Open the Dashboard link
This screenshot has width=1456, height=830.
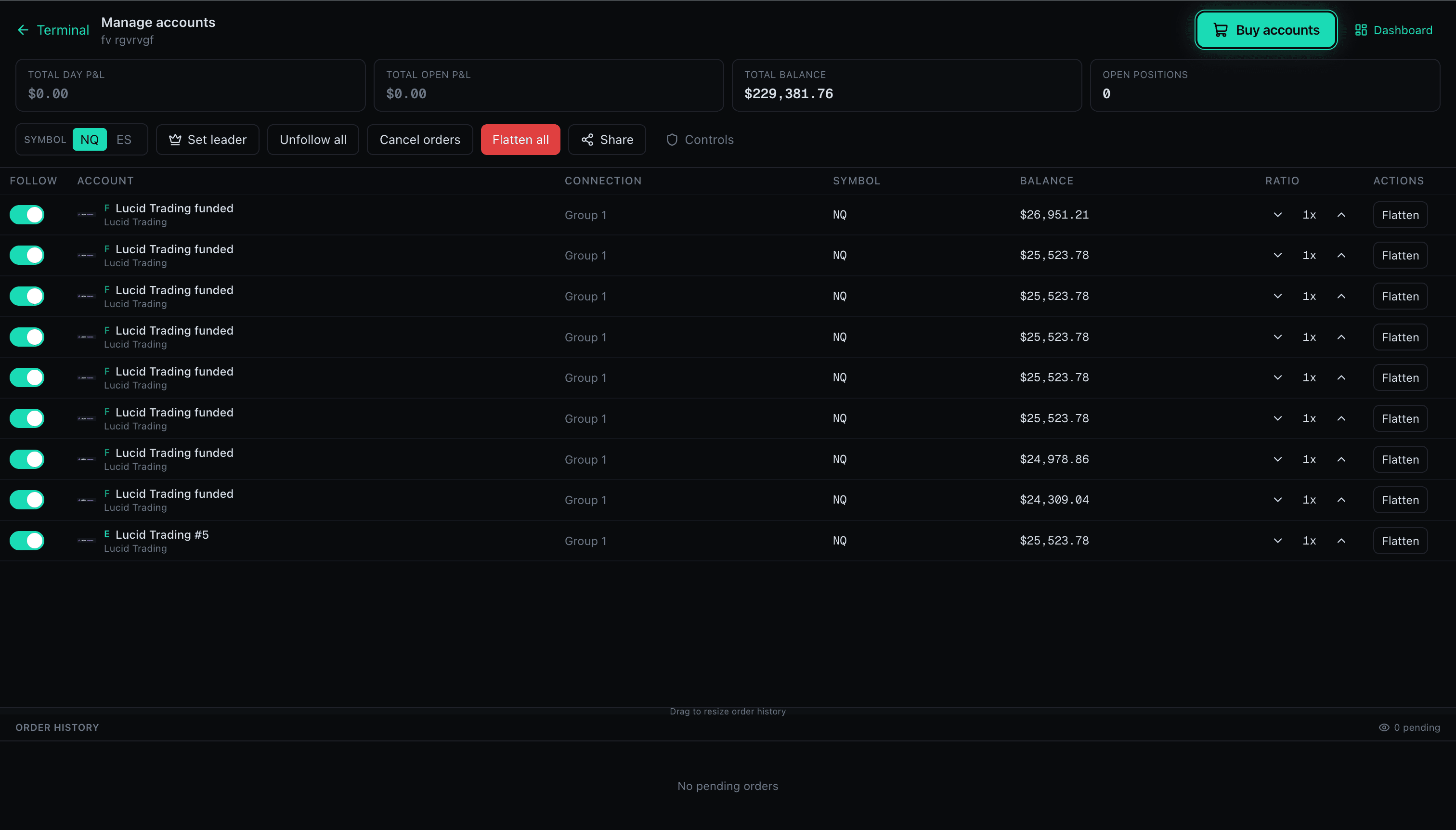[1393, 30]
